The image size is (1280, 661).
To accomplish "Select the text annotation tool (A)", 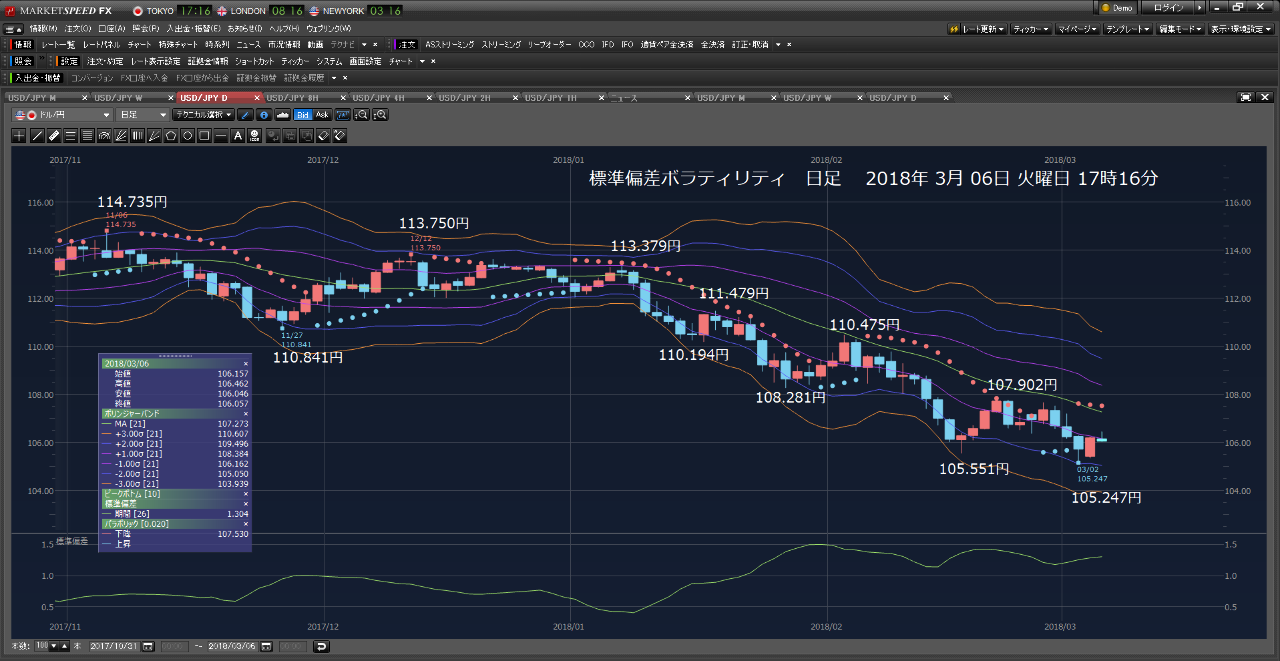I will point(238,135).
